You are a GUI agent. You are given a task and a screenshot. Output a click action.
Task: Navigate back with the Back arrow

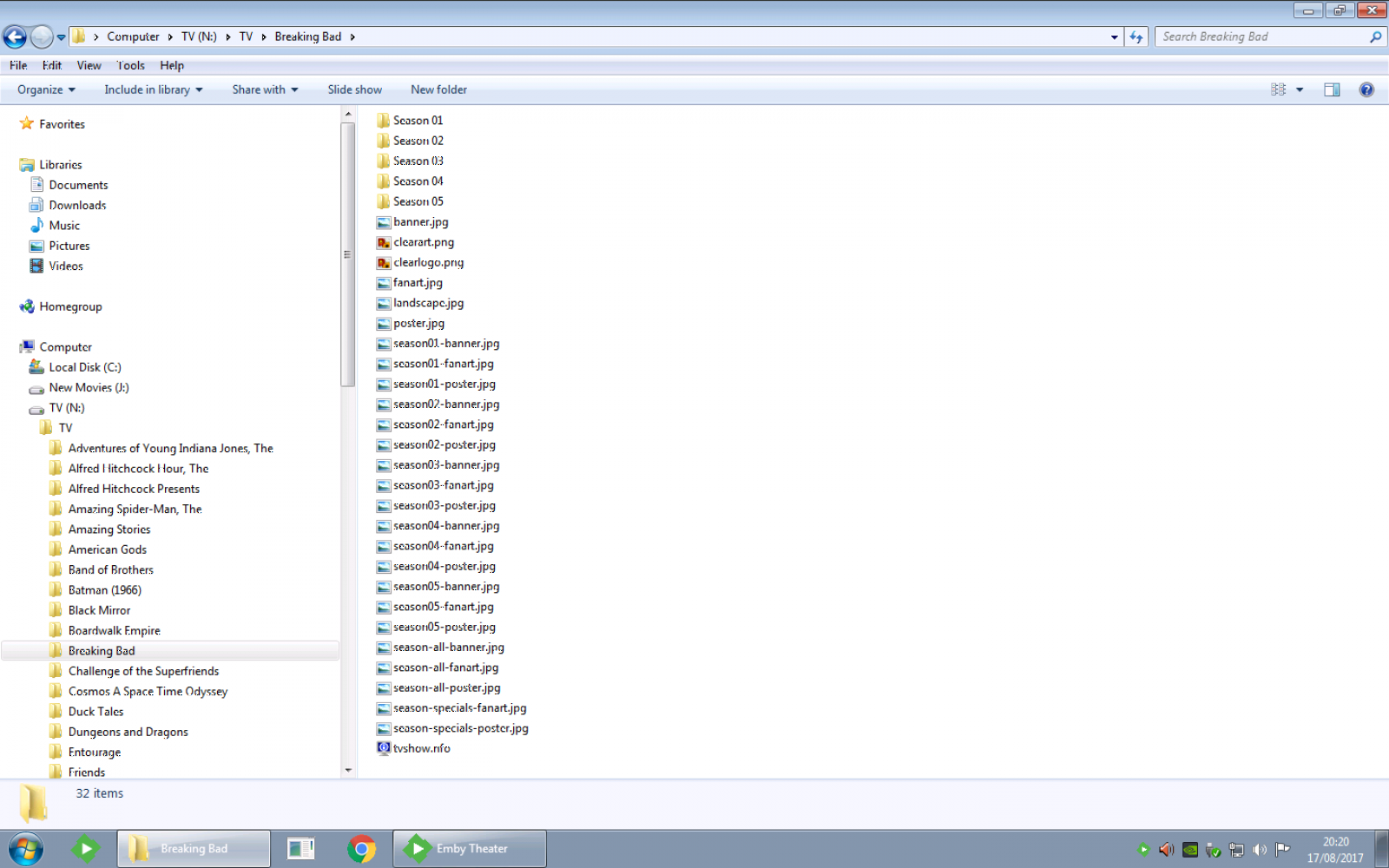point(14,36)
